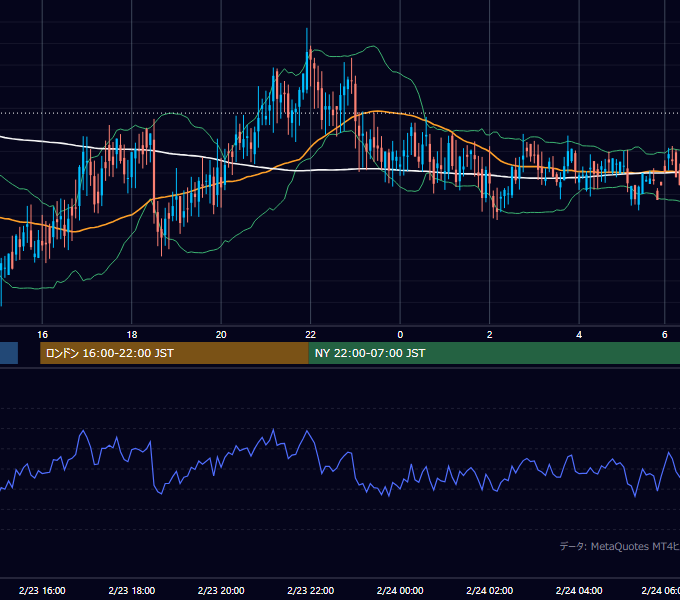Select the NY 22:00-07:00 JST session bar
This screenshot has width=680, height=600.
pyautogui.click(x=494, y=353)
